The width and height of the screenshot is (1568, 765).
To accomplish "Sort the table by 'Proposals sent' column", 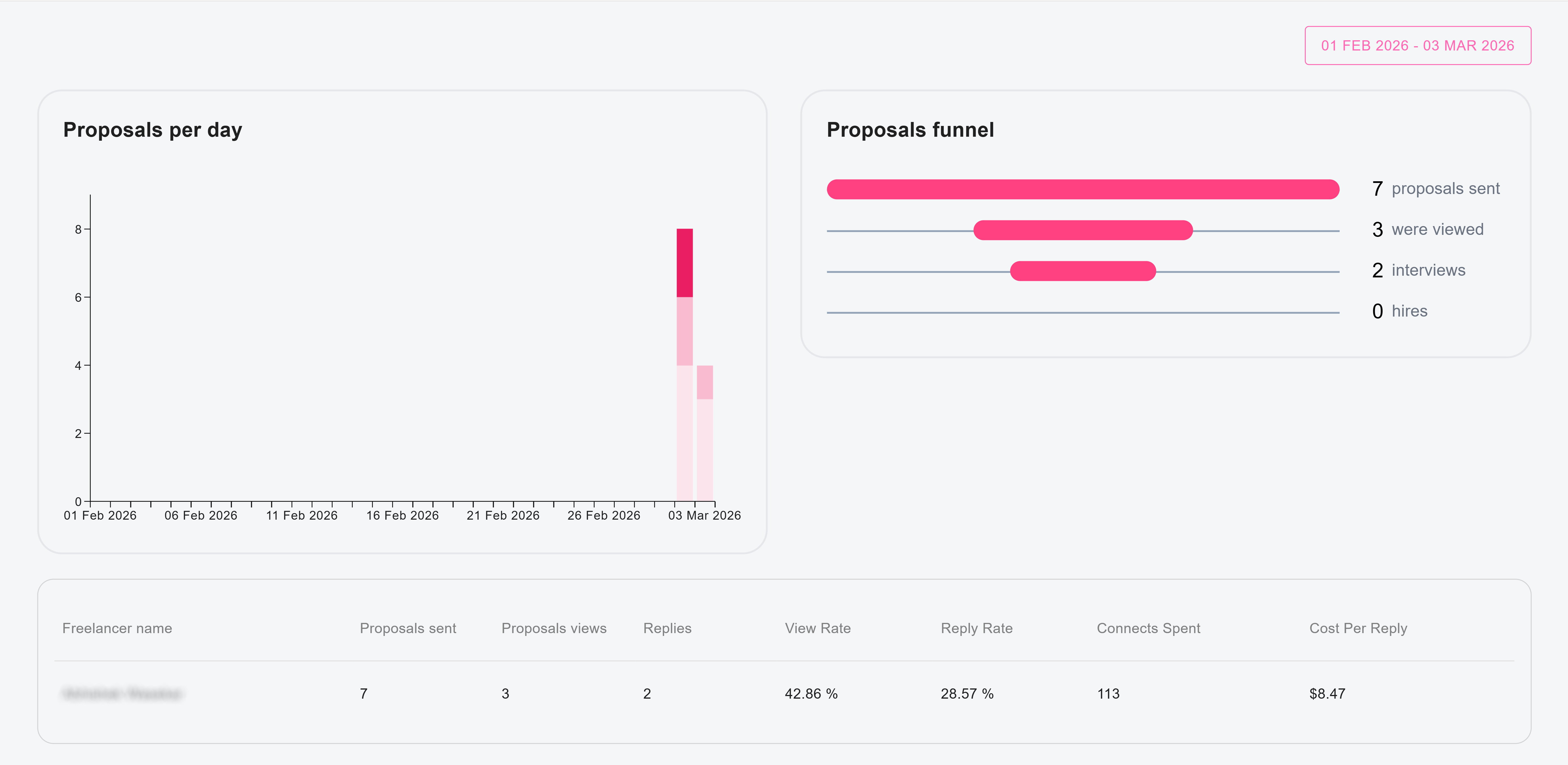I will tap(408, 628).
